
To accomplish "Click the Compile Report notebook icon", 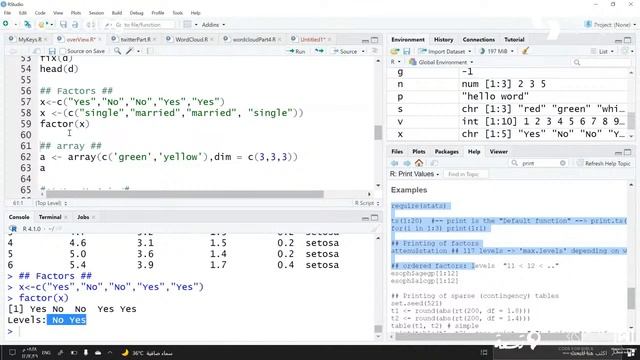I will [x=149, y=51].
